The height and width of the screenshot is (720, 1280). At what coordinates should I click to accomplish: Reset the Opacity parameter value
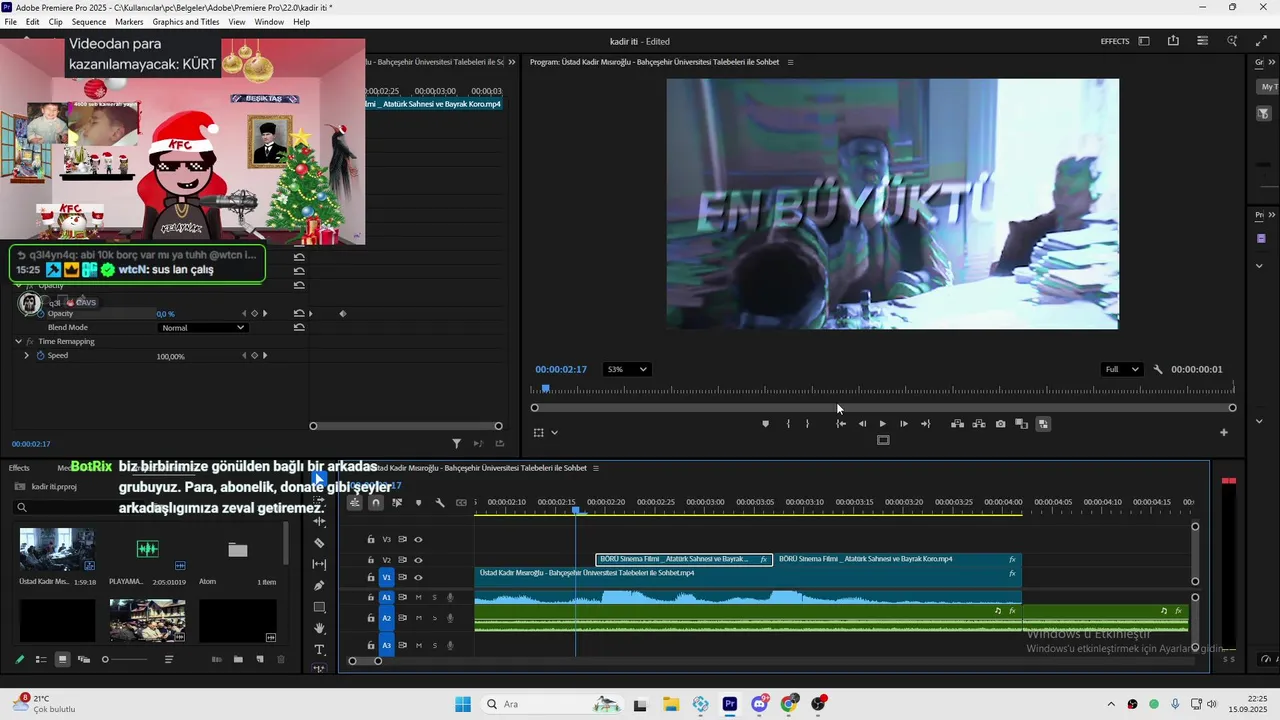(299, 313)
